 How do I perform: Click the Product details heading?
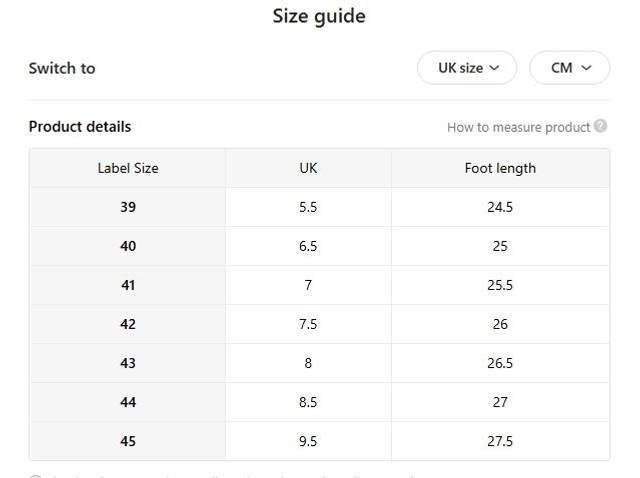(80, 127)
